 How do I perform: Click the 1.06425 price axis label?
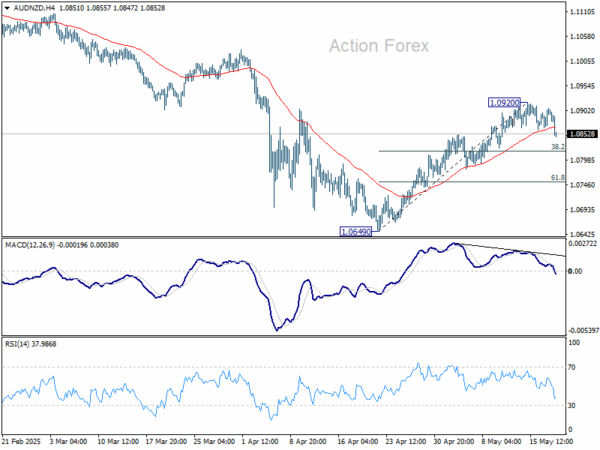point(581,234)
